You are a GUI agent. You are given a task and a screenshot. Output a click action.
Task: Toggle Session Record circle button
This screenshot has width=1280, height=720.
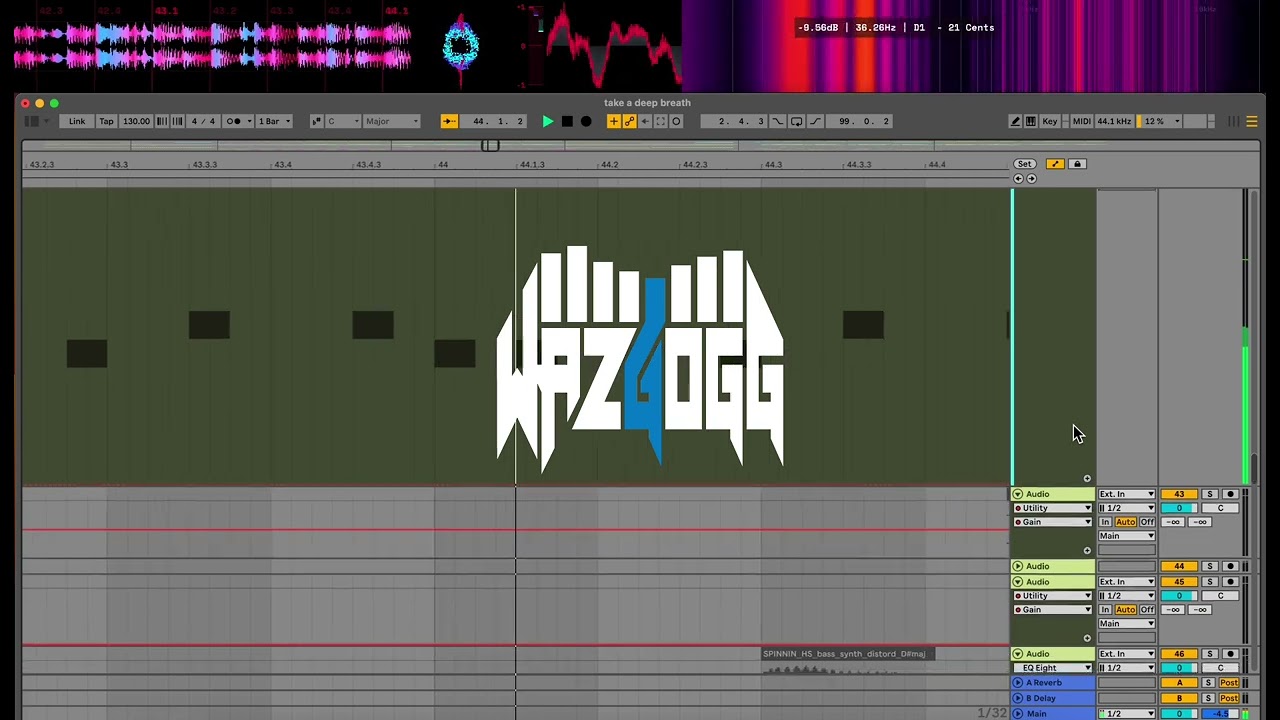[x=676, y=121]
